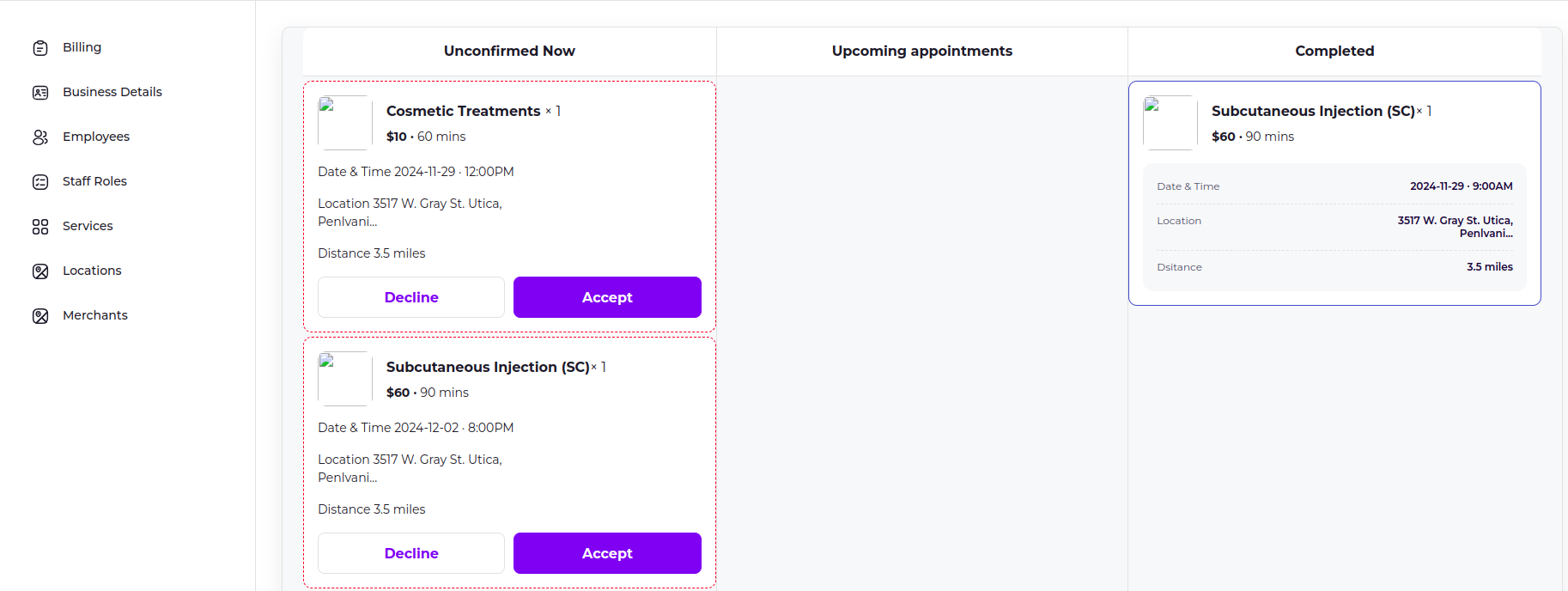
Task: Switch to the Upcoming appointments tab
Action: coord(921,51)
